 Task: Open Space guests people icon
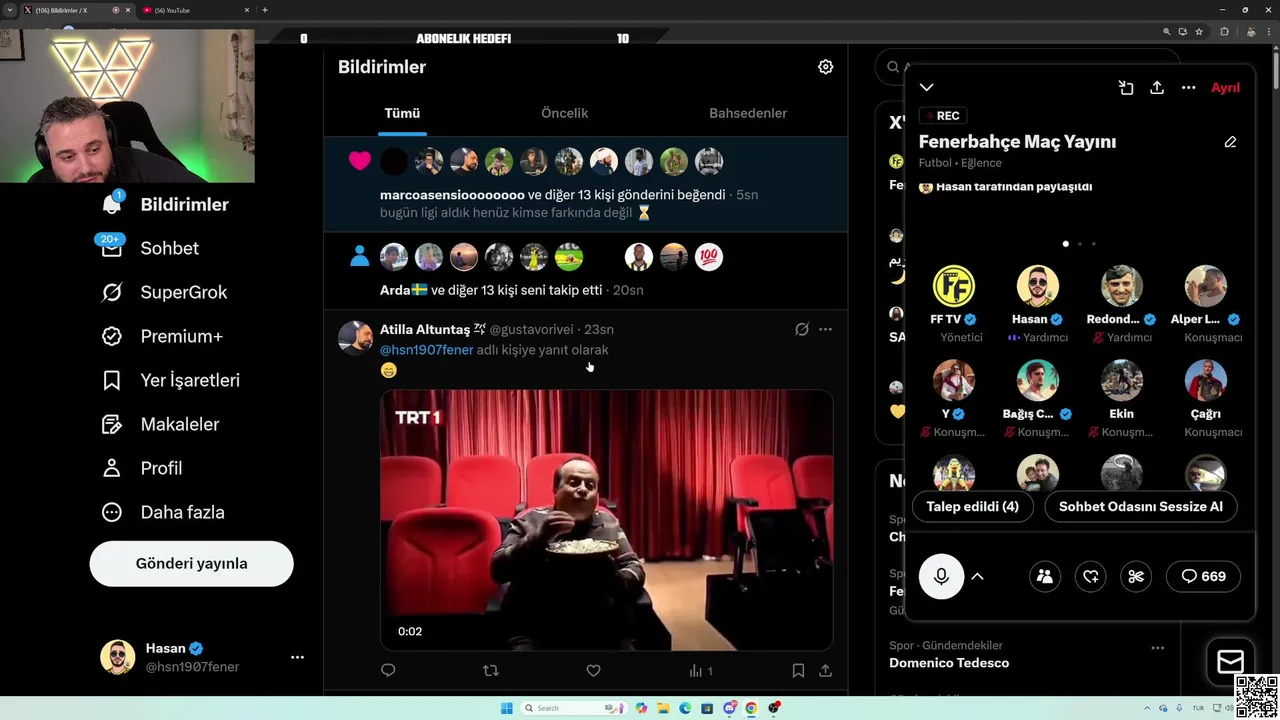click(x=1045, y=576)
